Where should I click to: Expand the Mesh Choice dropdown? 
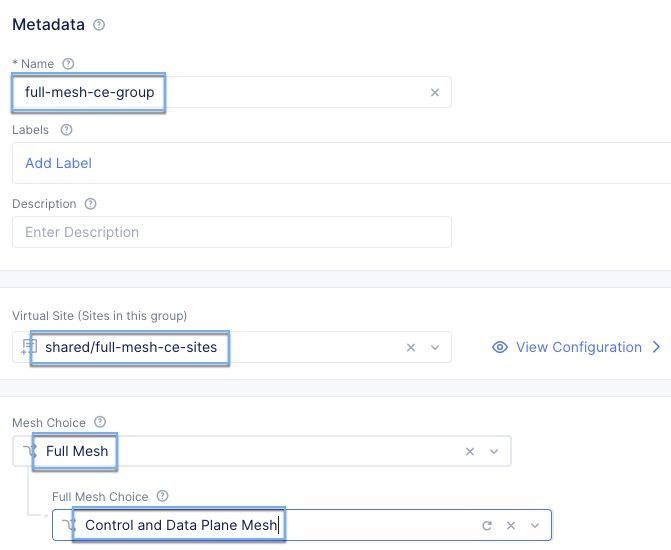point(494,451)
